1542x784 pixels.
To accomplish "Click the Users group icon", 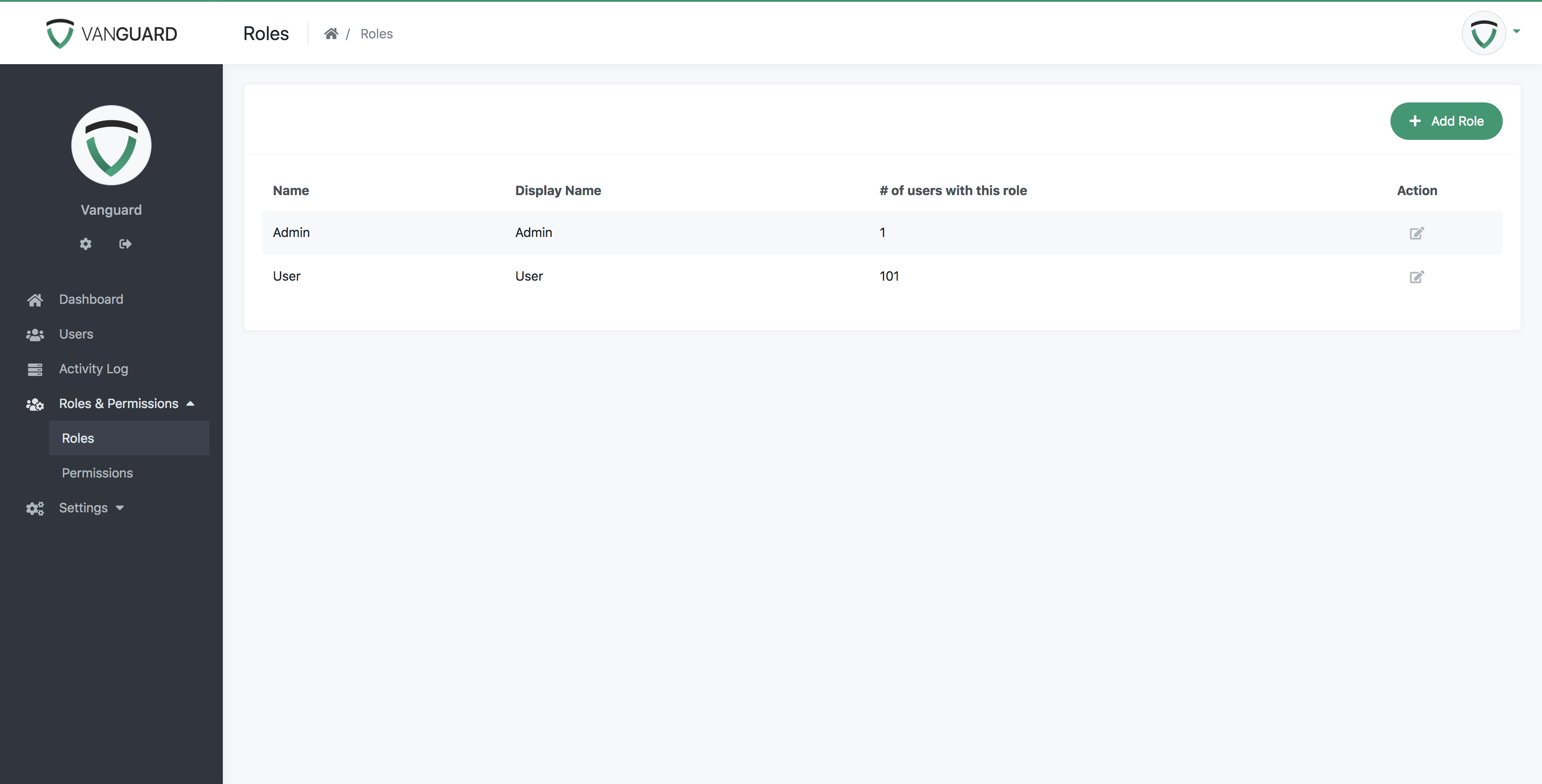I will [x=33, y=333].
